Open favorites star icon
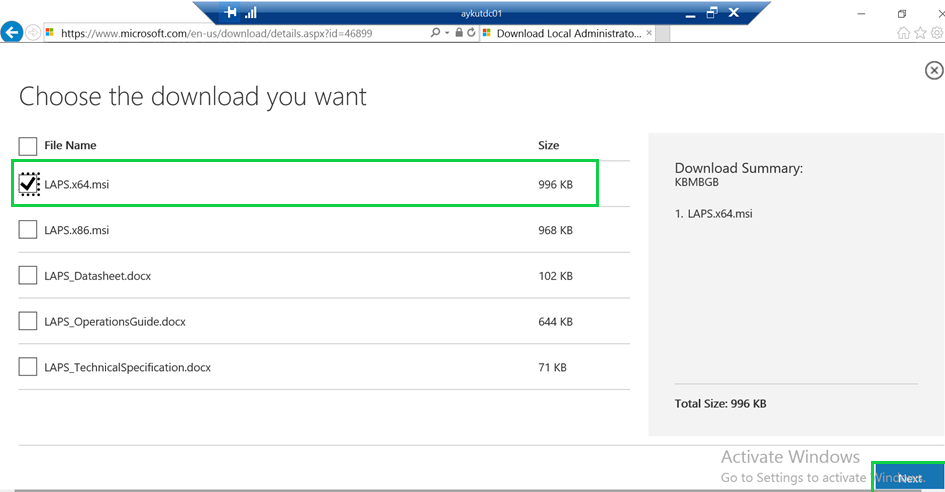Screen dimensions: 945x492 [920, 33]
